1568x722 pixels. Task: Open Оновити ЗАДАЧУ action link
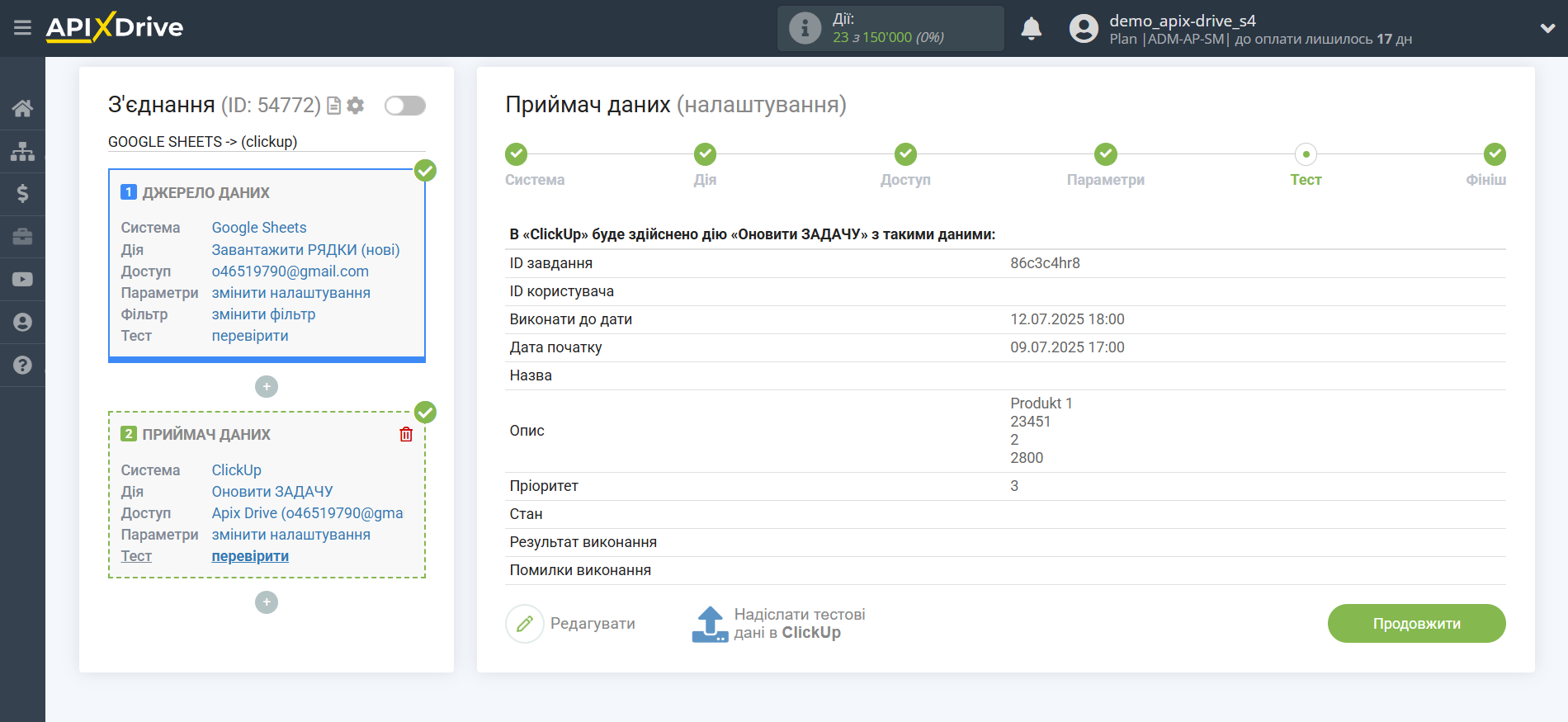(272, 492)
